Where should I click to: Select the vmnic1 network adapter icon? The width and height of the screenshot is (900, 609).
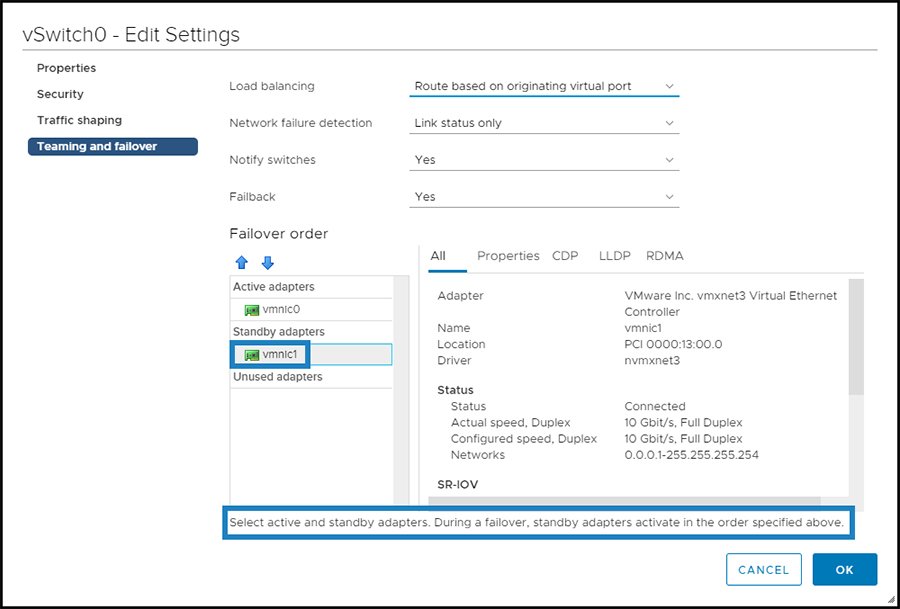252,354
